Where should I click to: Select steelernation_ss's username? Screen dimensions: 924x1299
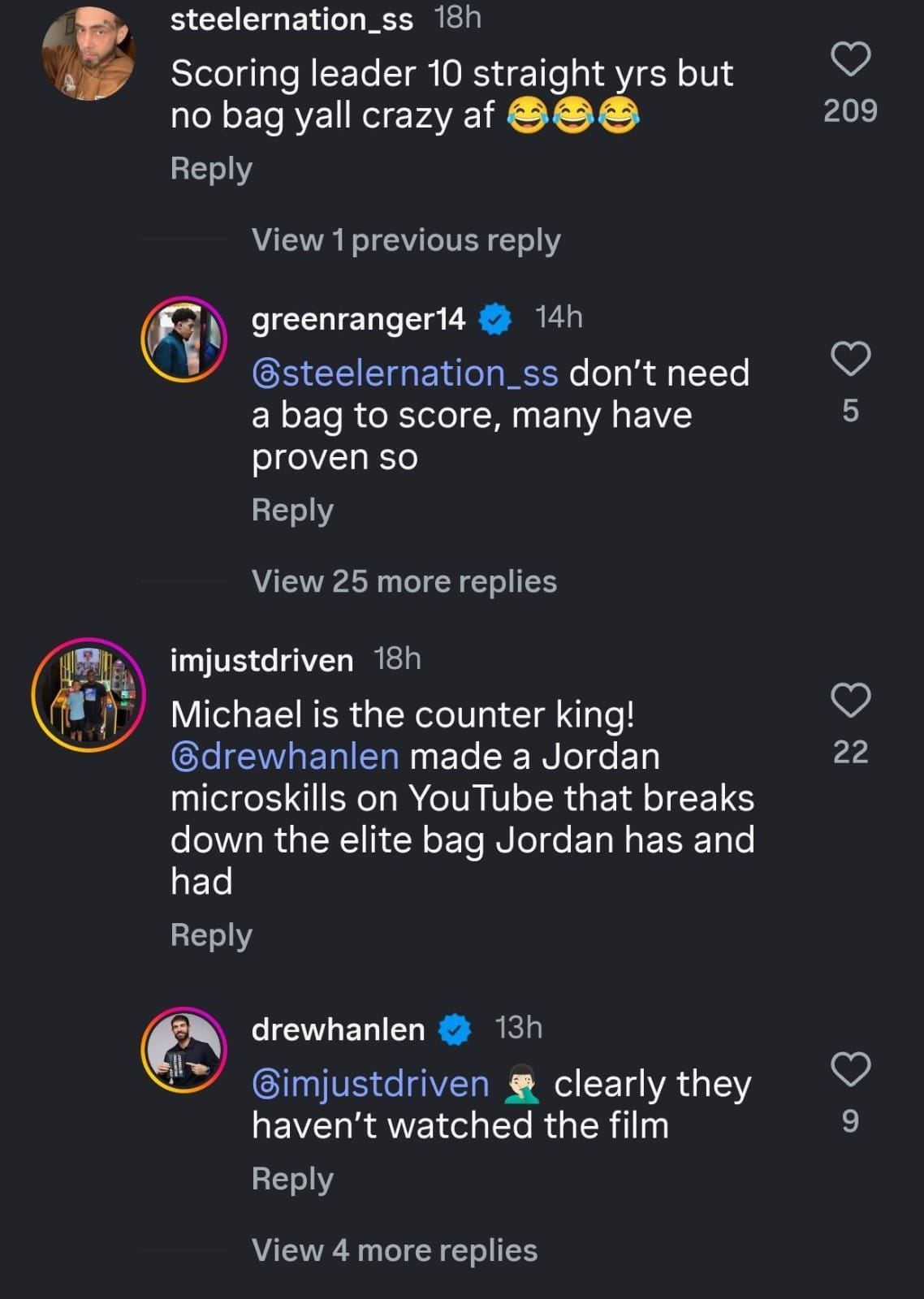click(293, 19)
